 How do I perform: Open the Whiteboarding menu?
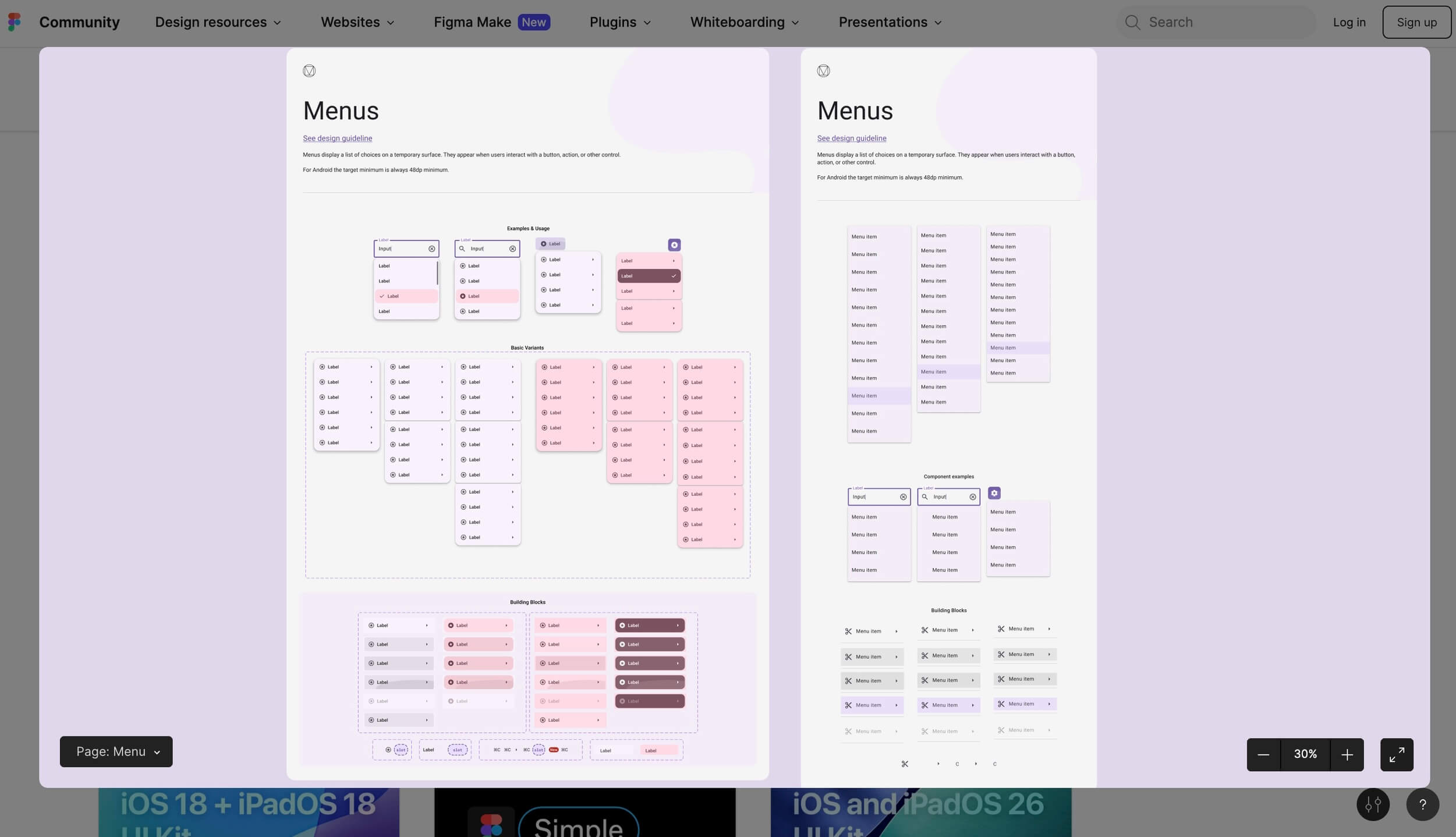(744, 22)
